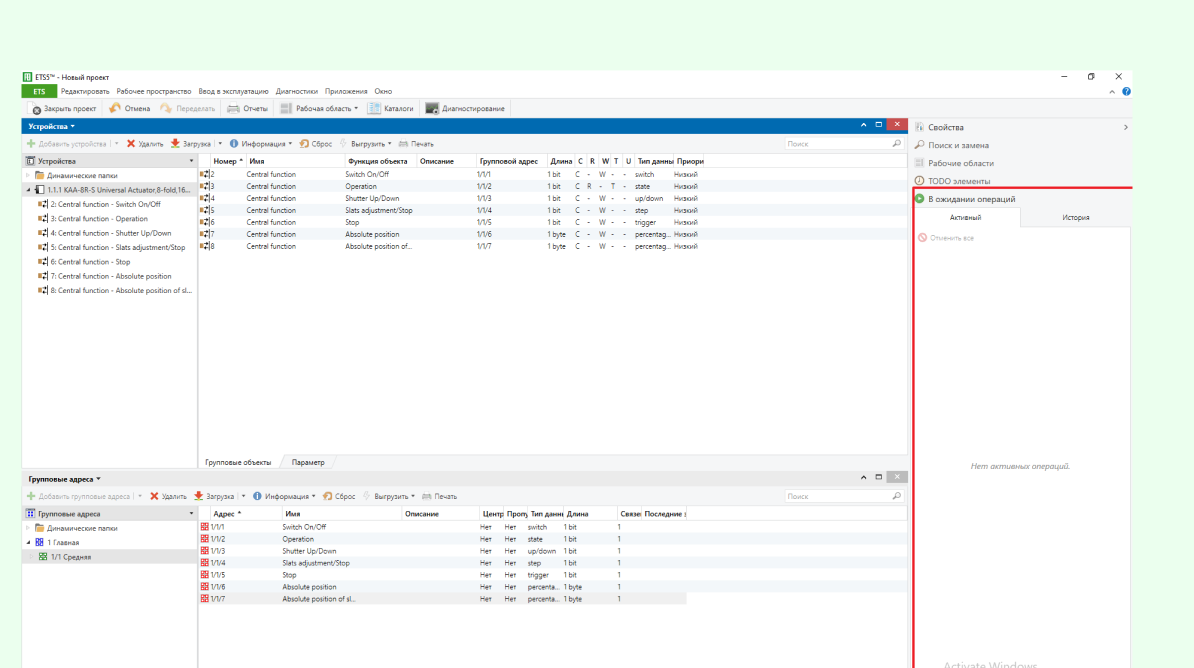The width and height of the screenshot is (1194, 668).
Task: Open Отчеты reports from the toolbar
Action: click(x=247, y=109)
